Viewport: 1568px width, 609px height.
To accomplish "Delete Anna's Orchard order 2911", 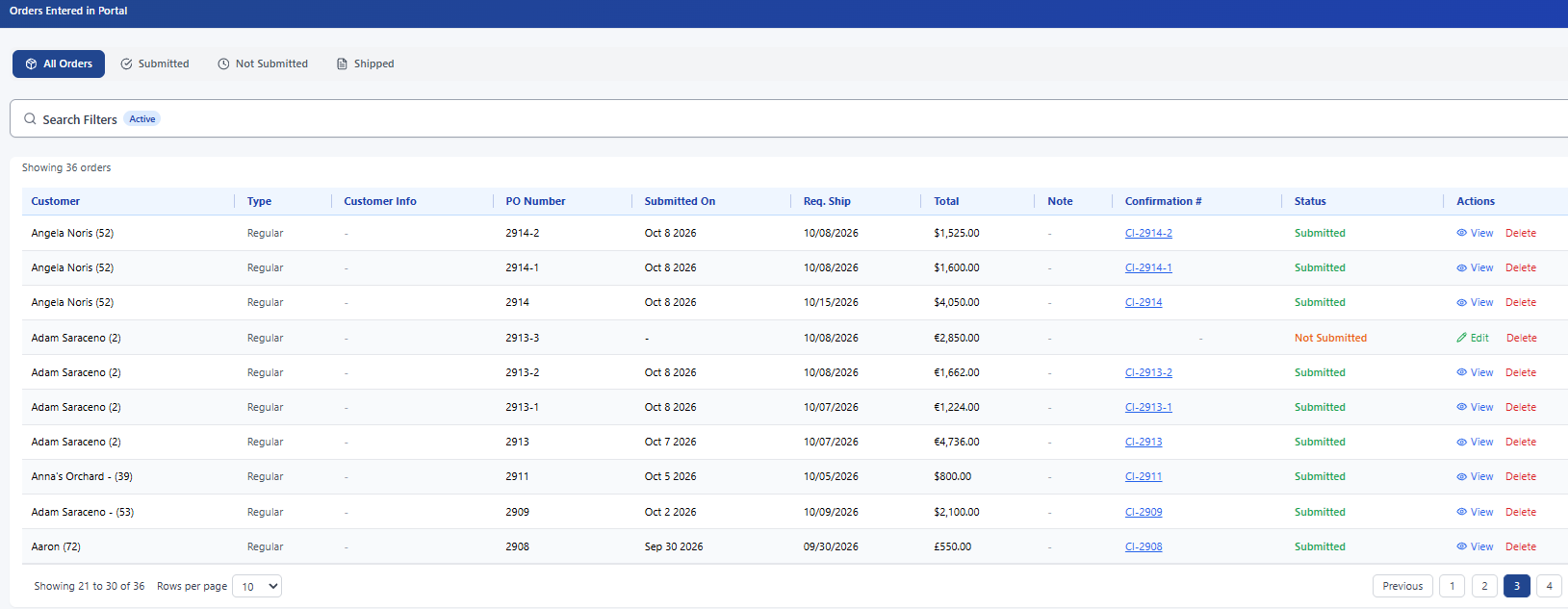I will (1521, 476).
